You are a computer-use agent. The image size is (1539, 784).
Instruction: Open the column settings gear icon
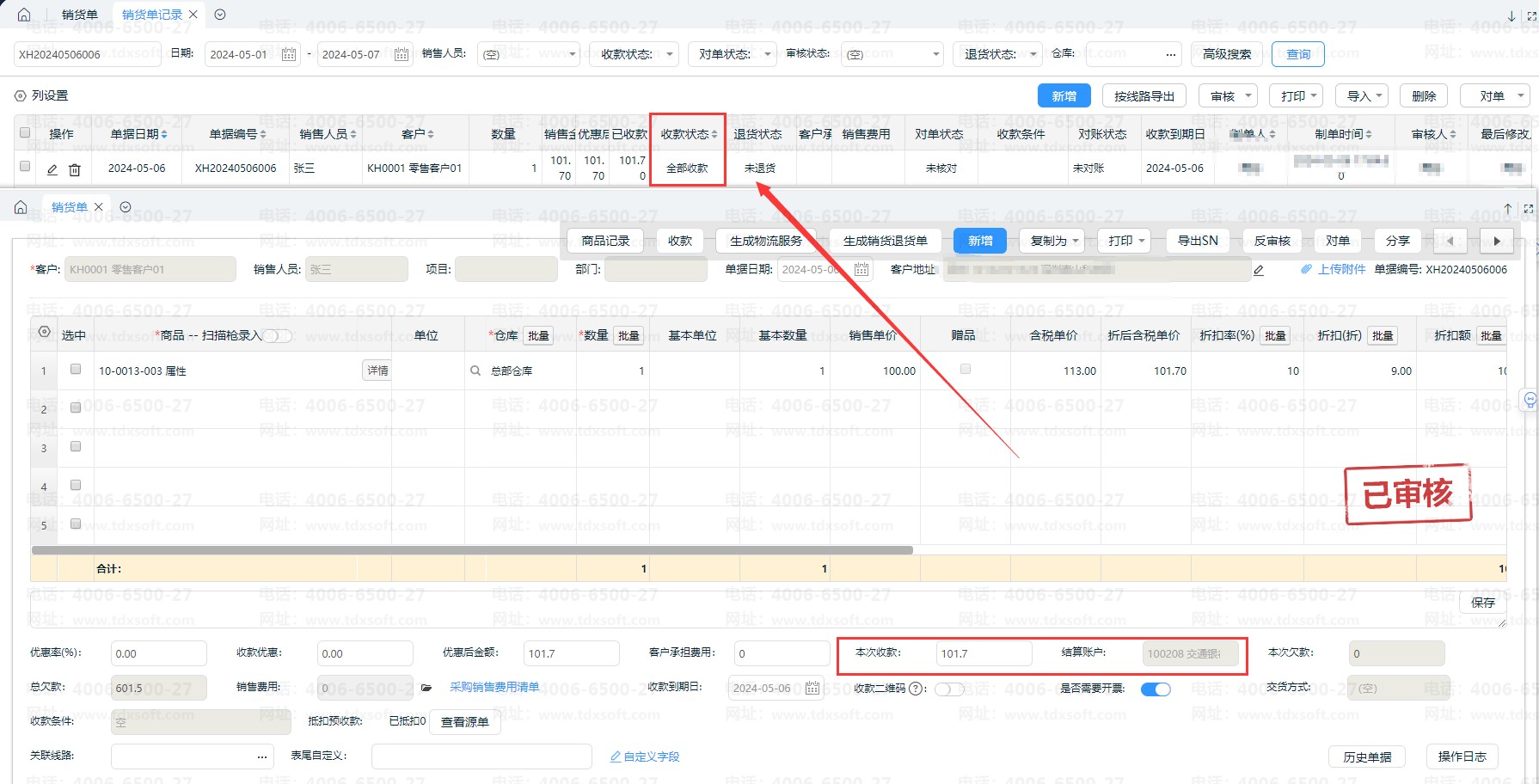(21, 95)
